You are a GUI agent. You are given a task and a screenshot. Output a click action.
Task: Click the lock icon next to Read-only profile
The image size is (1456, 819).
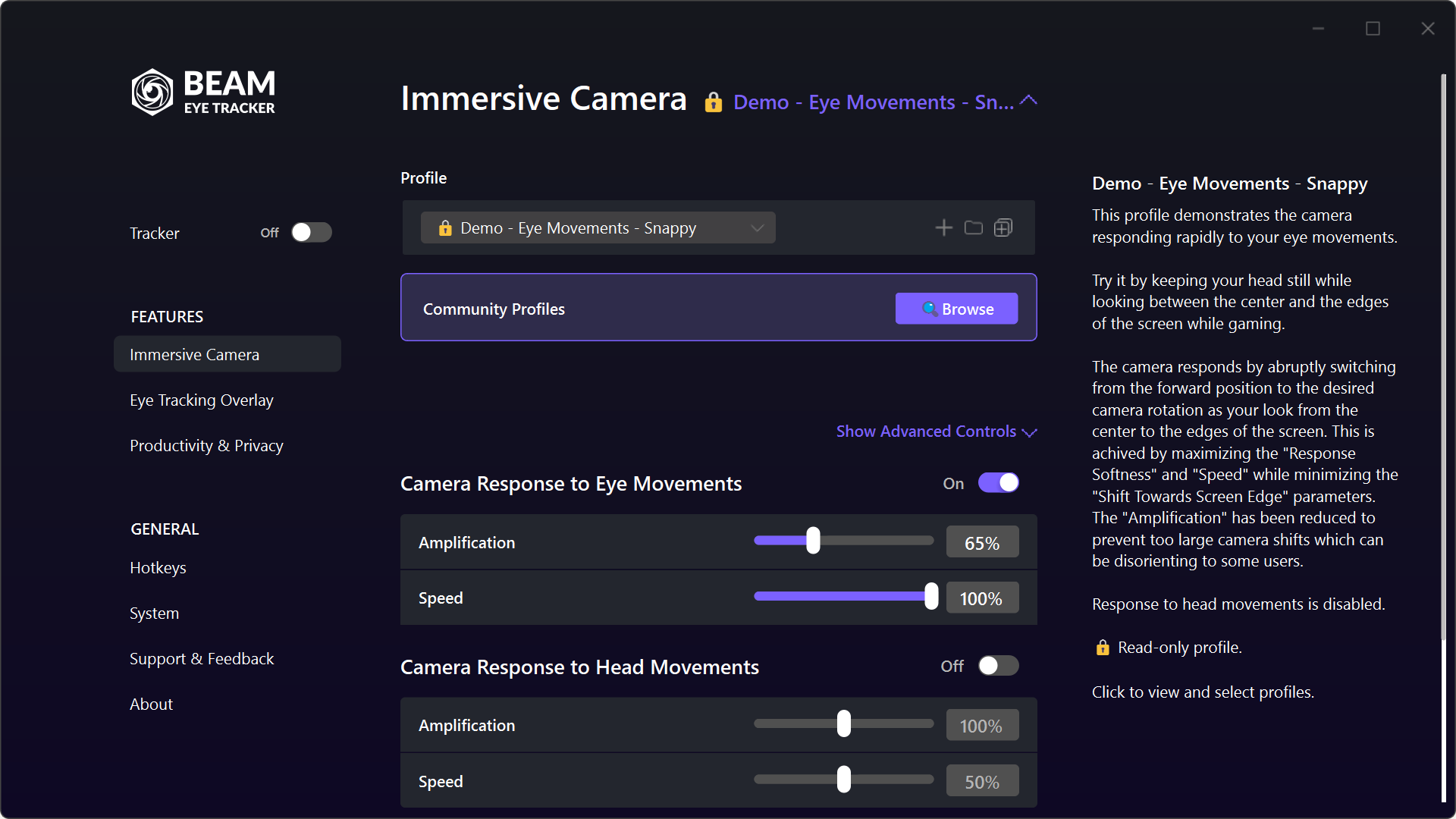1103,648
